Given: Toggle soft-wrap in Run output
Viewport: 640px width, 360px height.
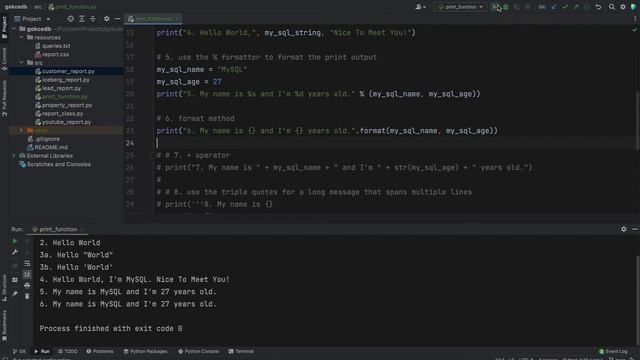Looking at the screenshot, I should (x=27, y=264).
